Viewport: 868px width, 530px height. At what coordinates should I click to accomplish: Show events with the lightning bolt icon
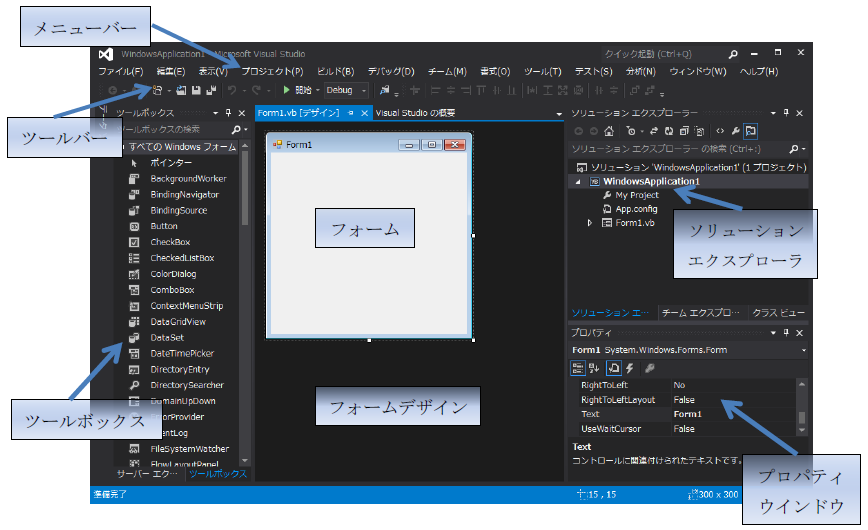click(x=629, y=368)
